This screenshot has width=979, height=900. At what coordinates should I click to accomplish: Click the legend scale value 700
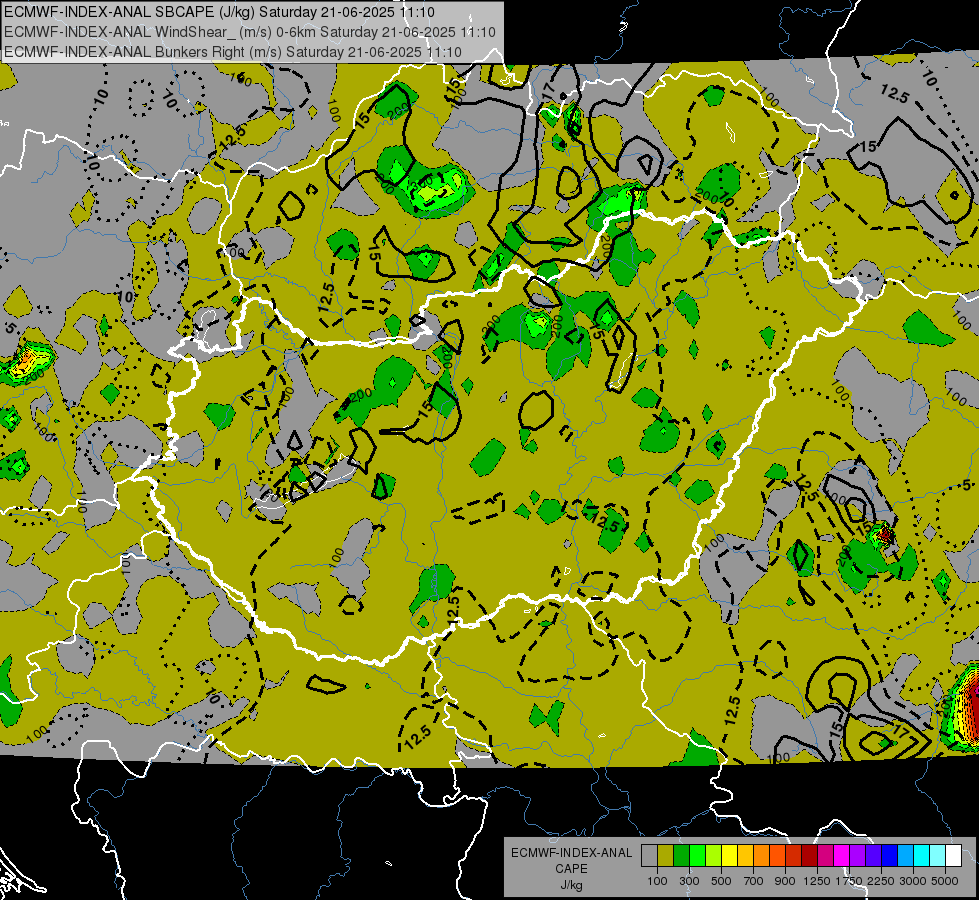coord(754,881)
